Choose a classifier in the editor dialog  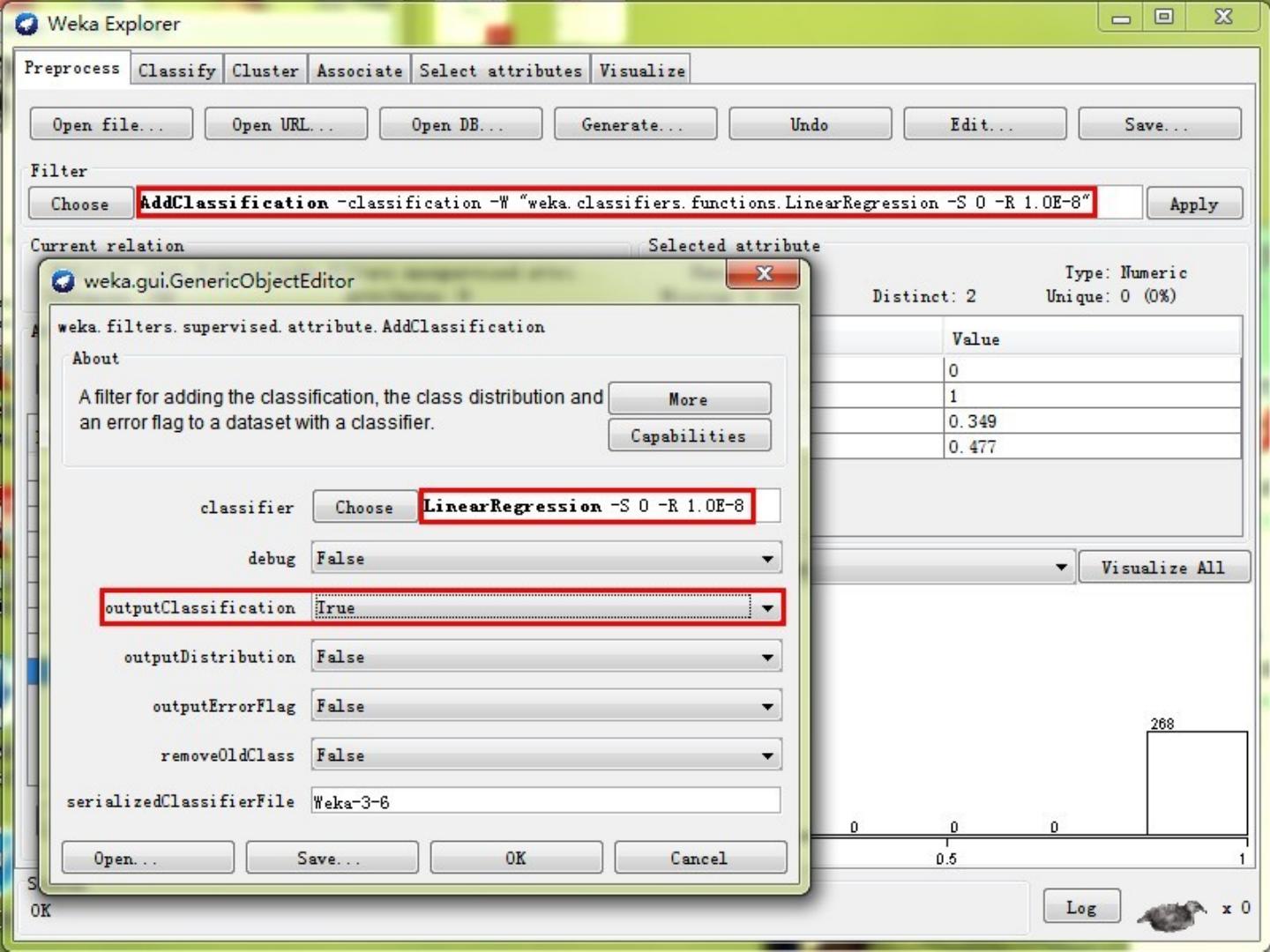[x=364, y=507]
